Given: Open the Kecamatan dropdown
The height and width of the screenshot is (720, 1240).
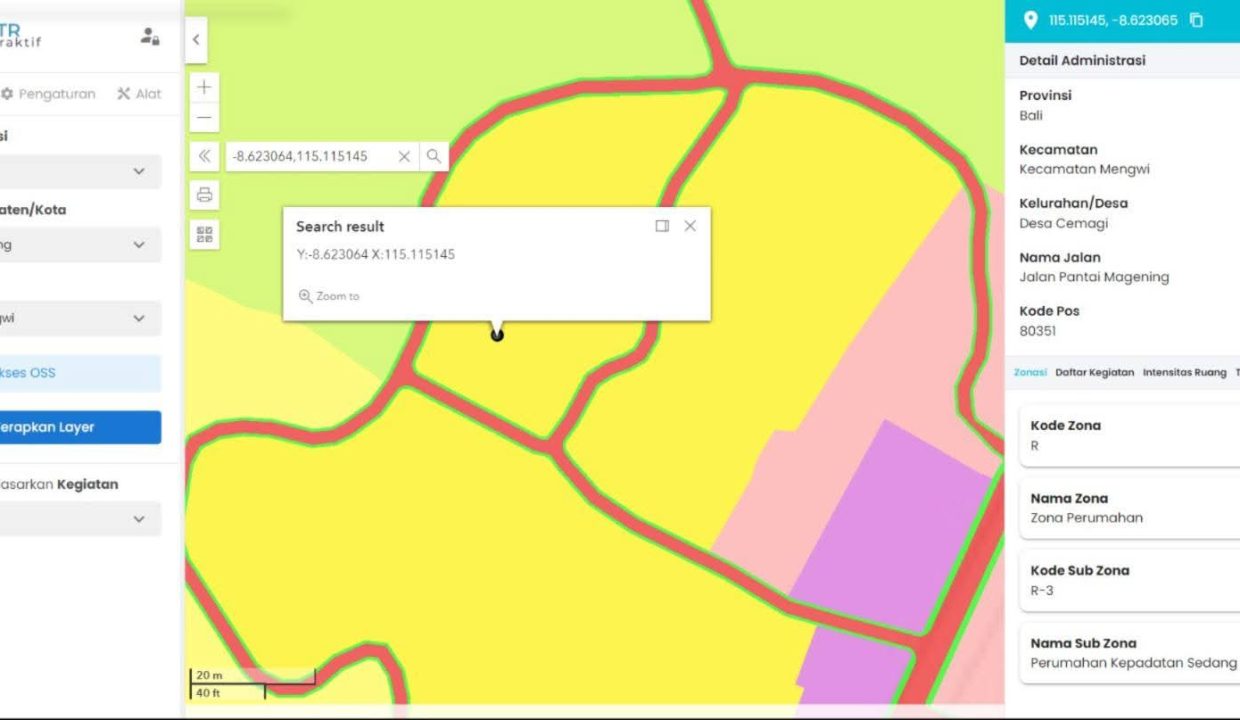Looking at the screenshot, I should click(138, 319).
